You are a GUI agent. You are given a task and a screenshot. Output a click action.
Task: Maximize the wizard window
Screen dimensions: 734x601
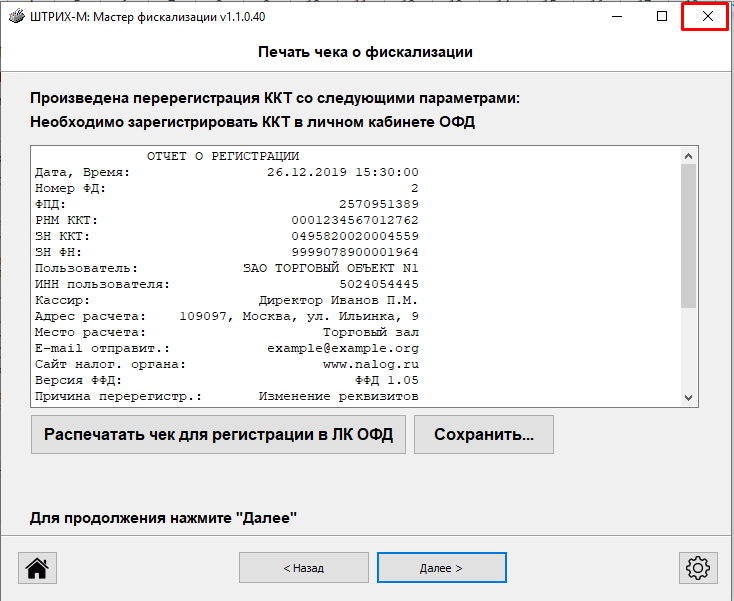tap(662, 17)
